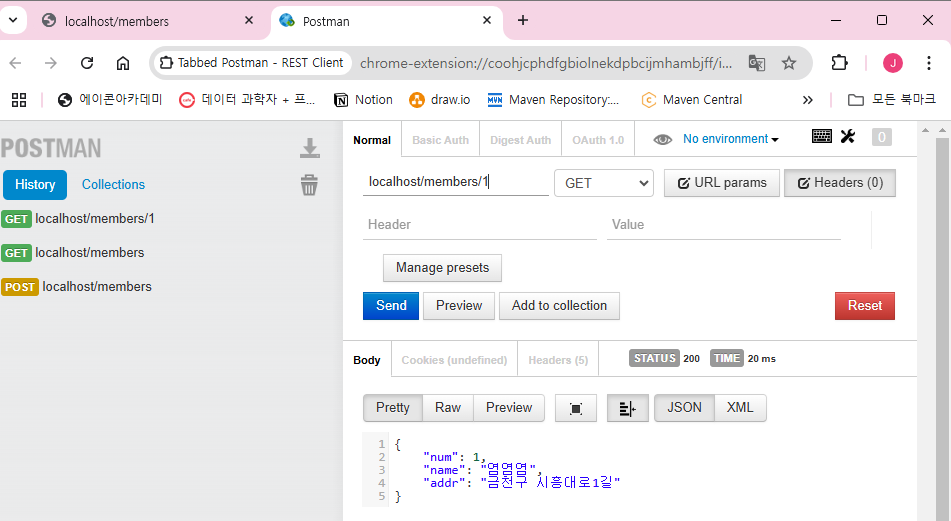This screenshot has height=521, width=951.
Task: Click the Header name input field
Action: point(480,225)
